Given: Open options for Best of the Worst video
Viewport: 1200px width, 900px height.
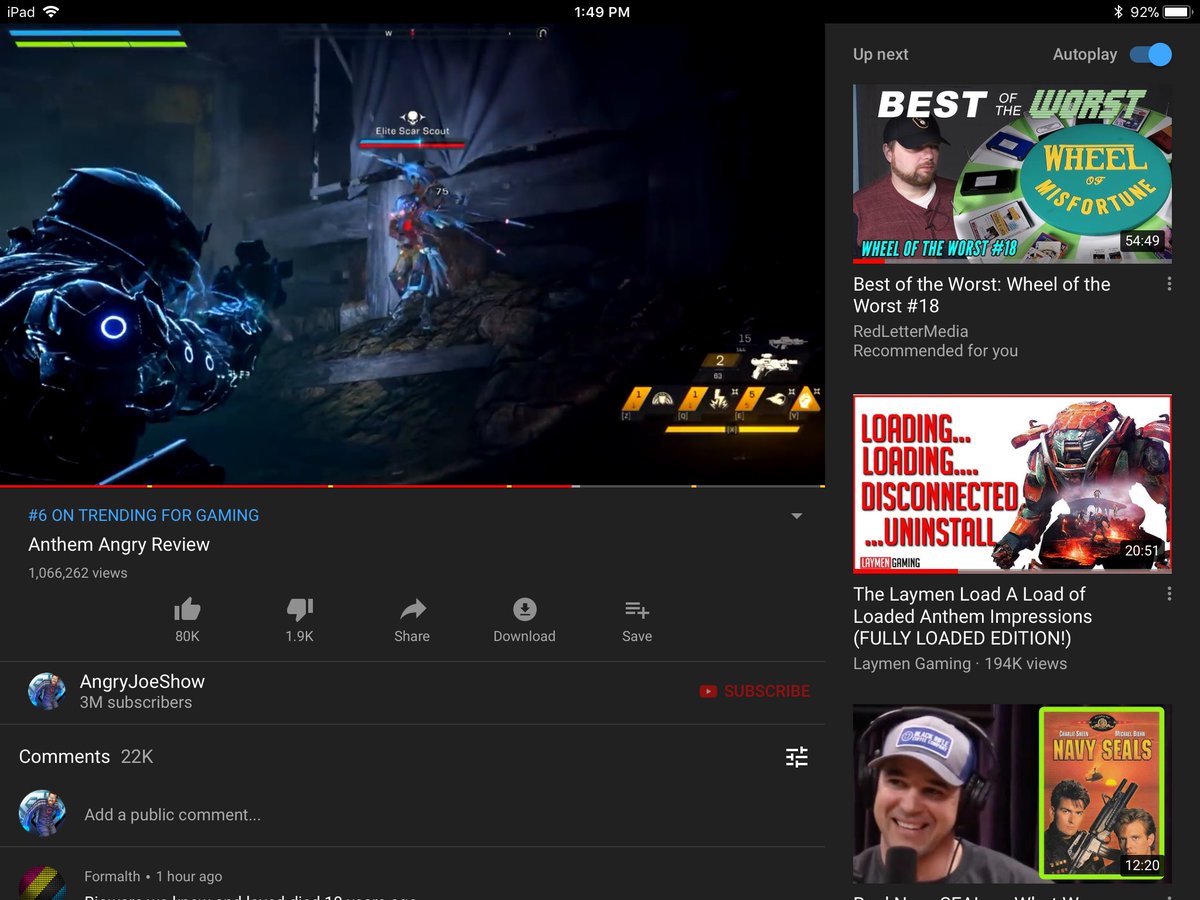Looking at the screenshot, I should (x=1169, y=285).
